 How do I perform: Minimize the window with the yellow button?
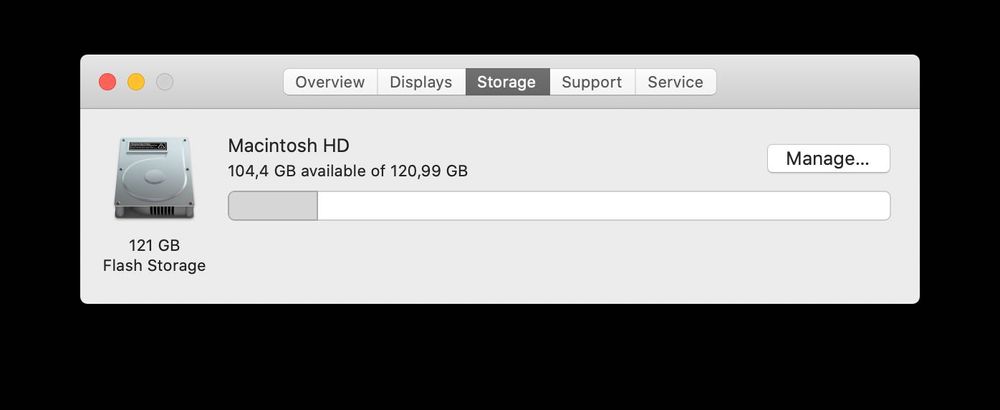[136, 82]
